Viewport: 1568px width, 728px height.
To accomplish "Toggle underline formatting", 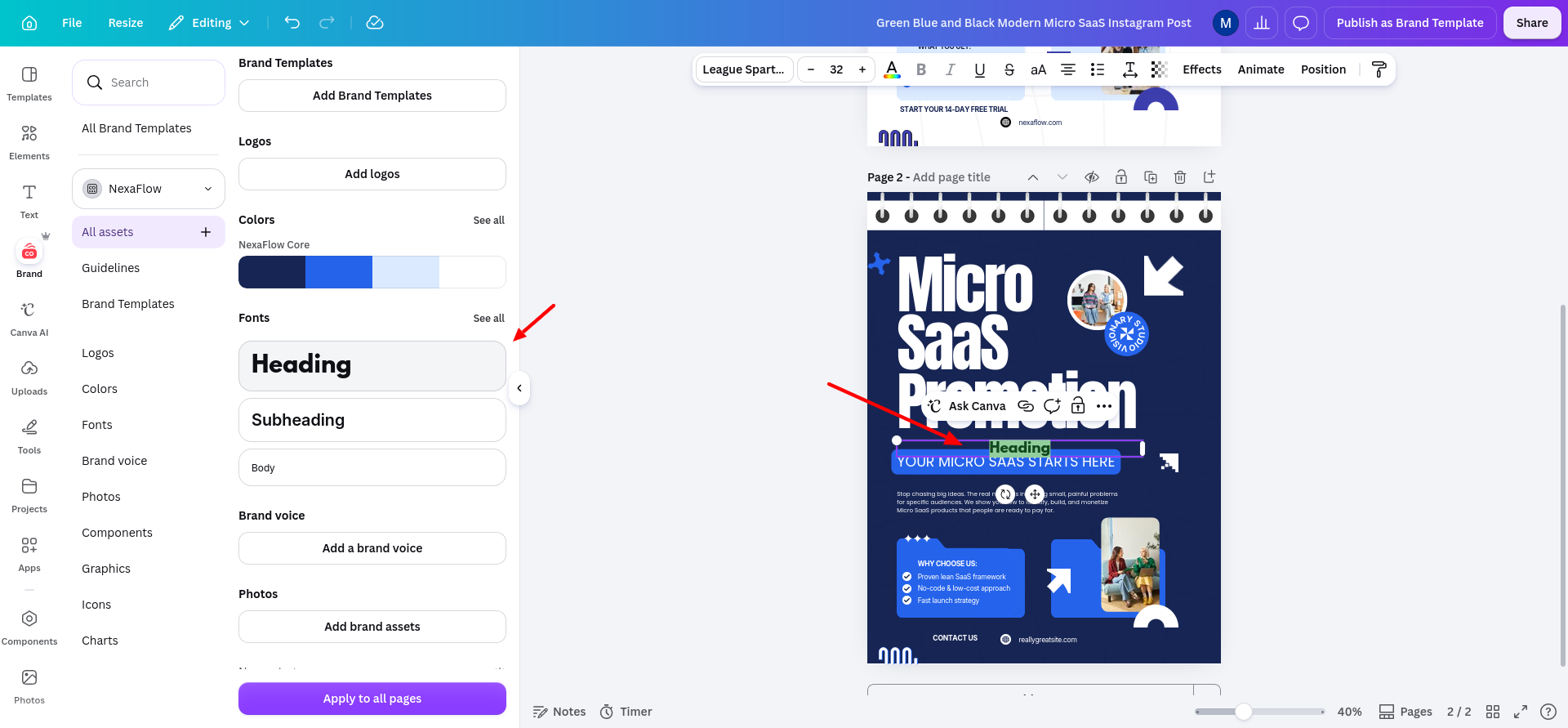I will tap(980, 69).
